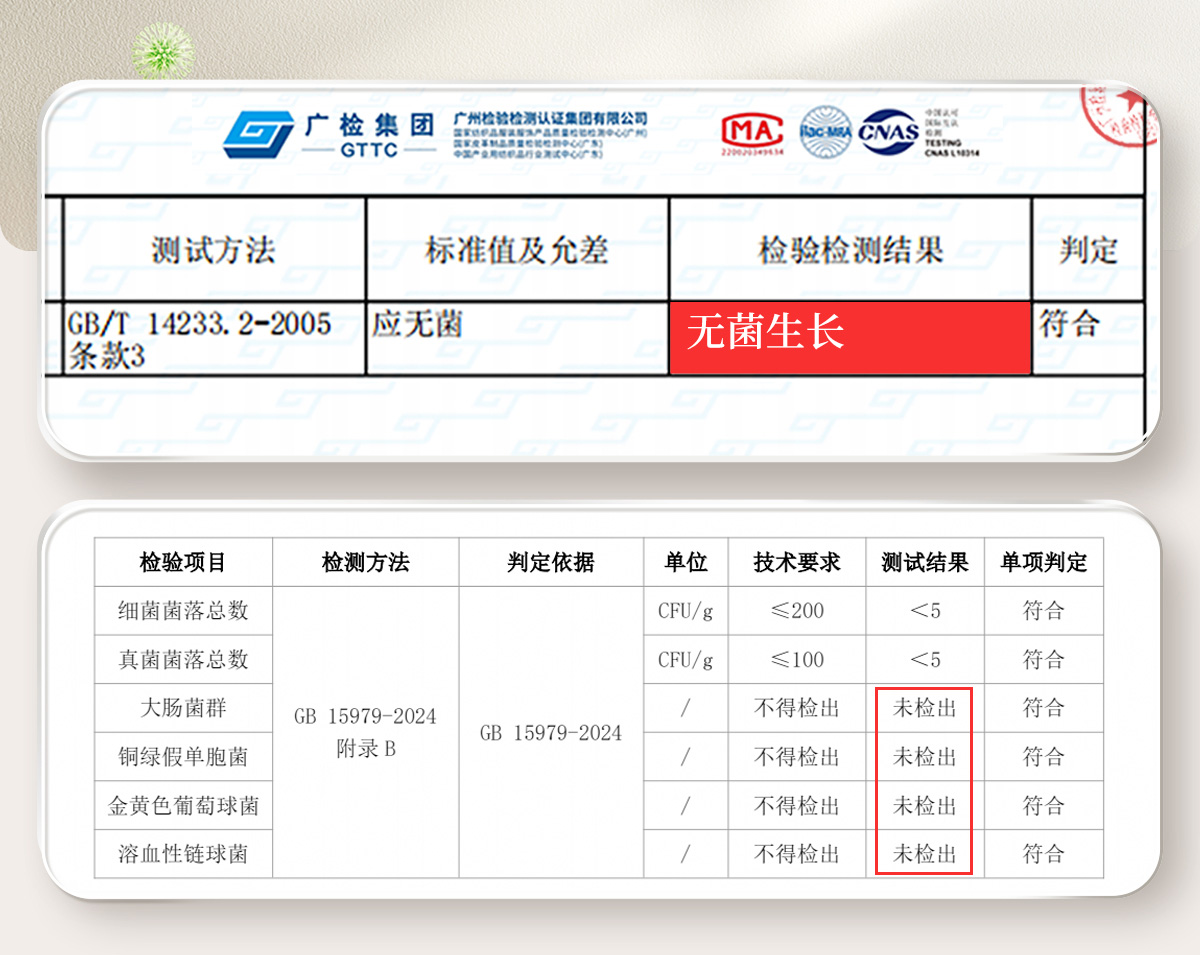Viewport: 1200px width, 955px height.
Task: Click the 广检集团 company name text
Action: click(369, 125)
